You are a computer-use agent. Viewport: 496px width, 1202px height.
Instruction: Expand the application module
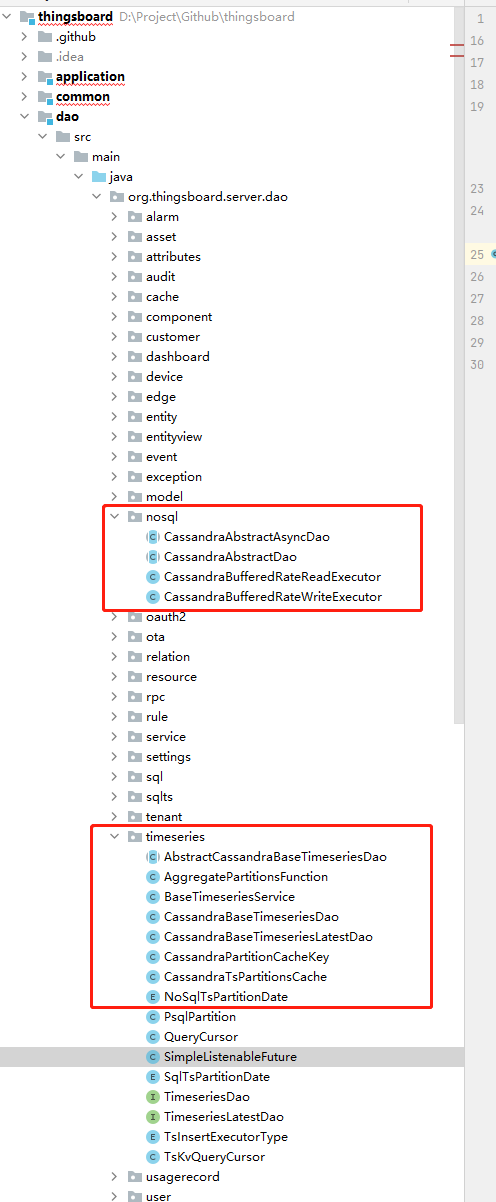coord(25,77)
